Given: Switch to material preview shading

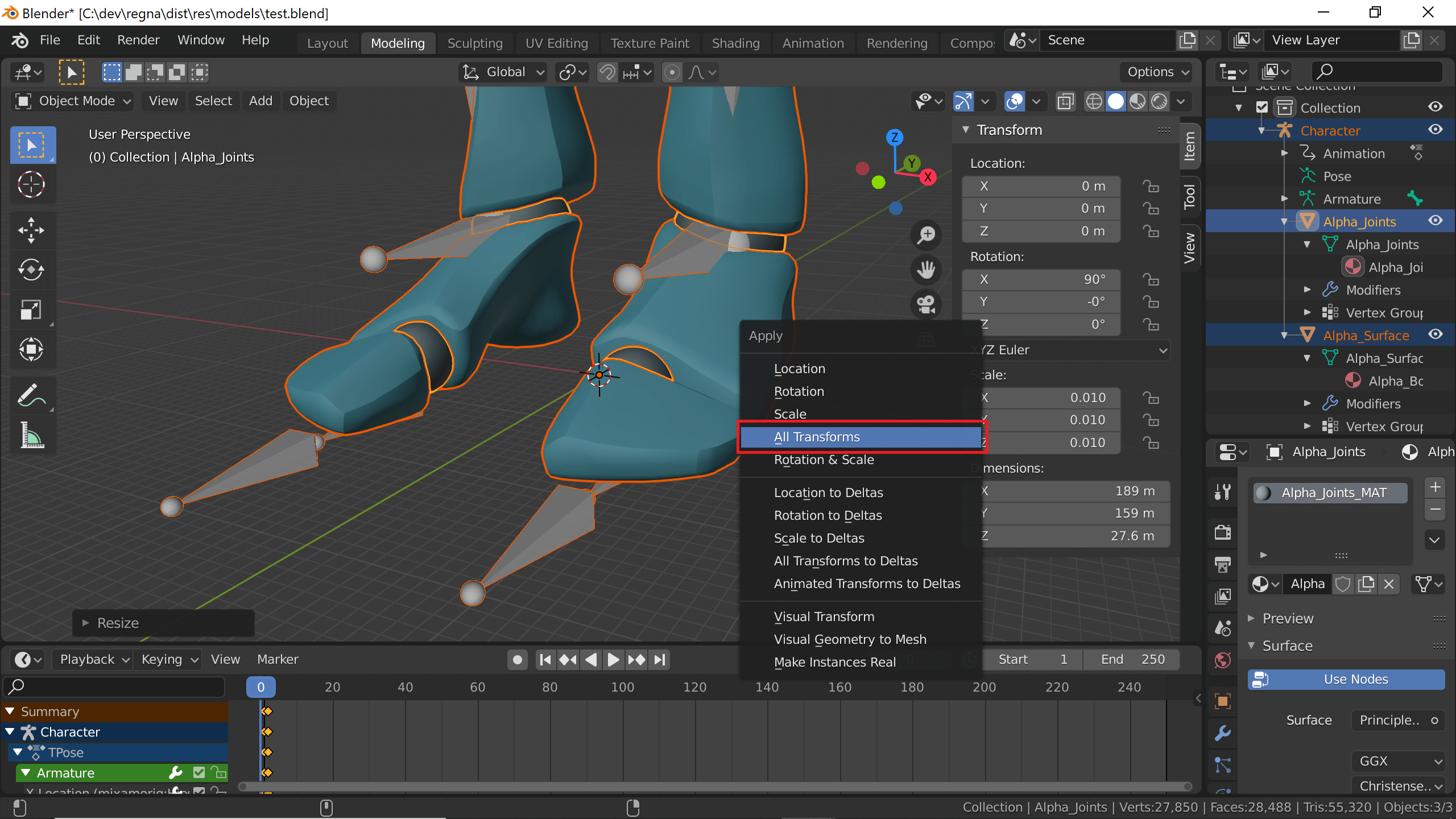Looking at the screenshot, I should [1137, 102].
